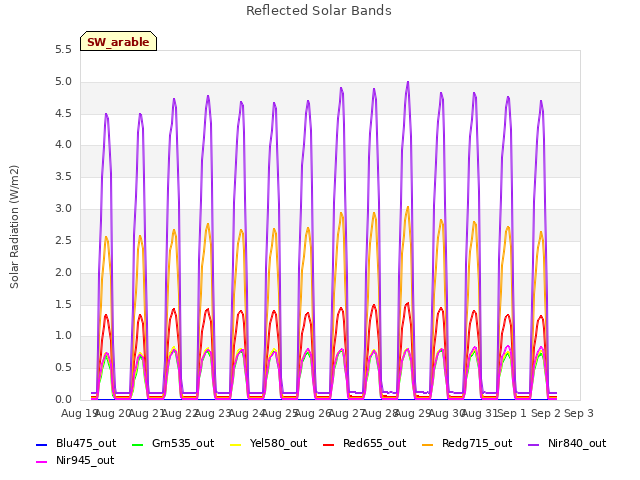Click the 0.5 y-axis tick label
The height and width of the screenshot is (480, 640).
click(63, 367)
